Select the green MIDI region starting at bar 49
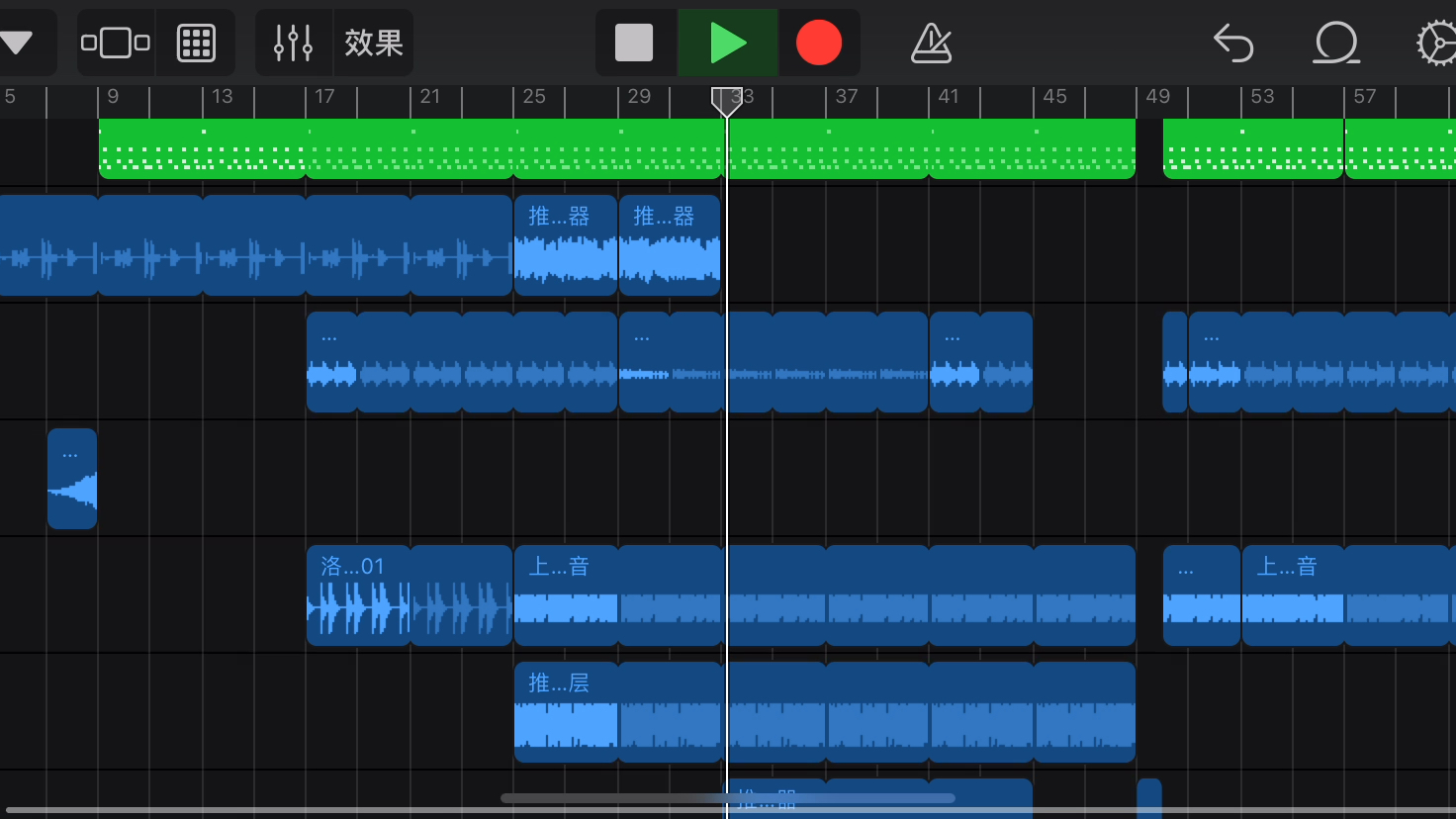This screenshot has width=1456, height=819. pos(1253,148)
